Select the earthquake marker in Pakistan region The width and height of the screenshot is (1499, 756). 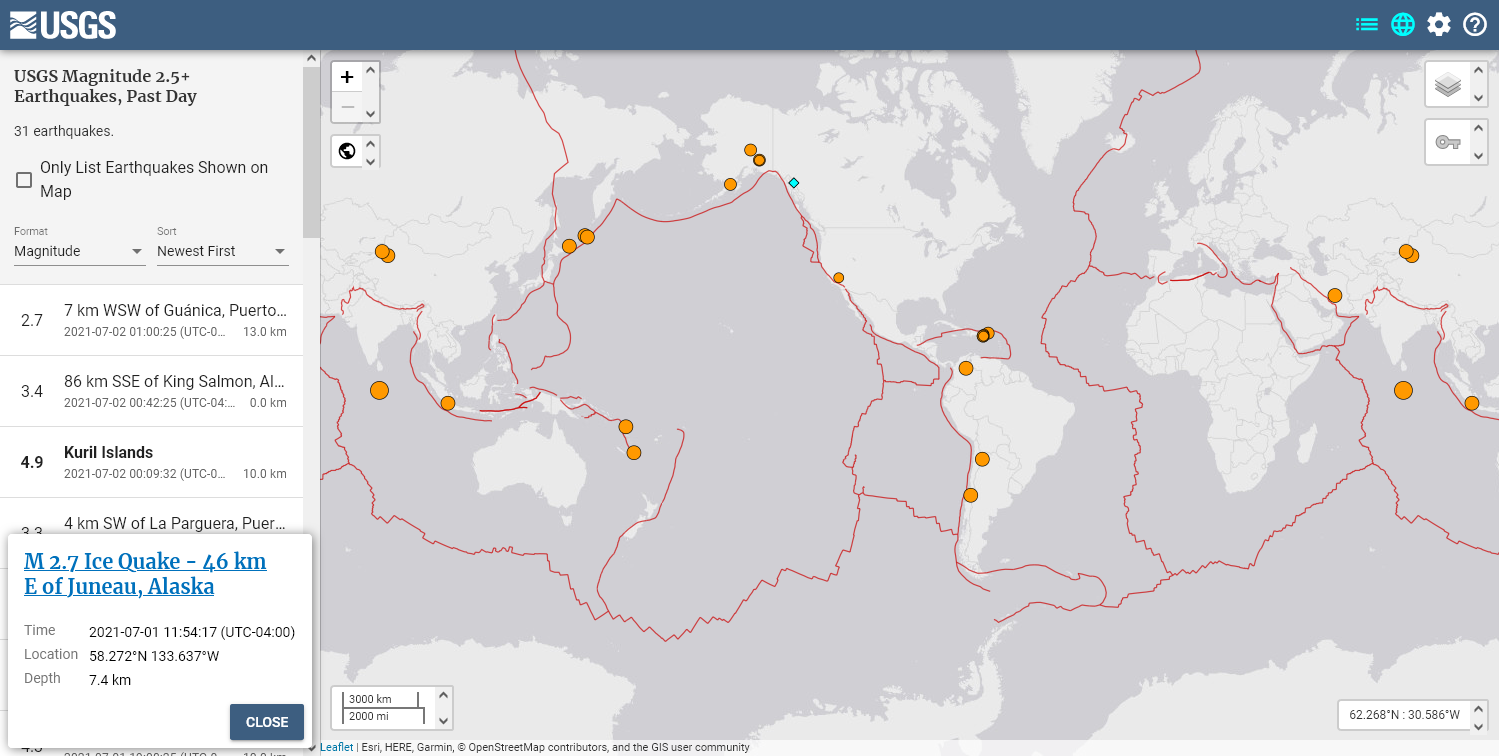(1335, 295)
